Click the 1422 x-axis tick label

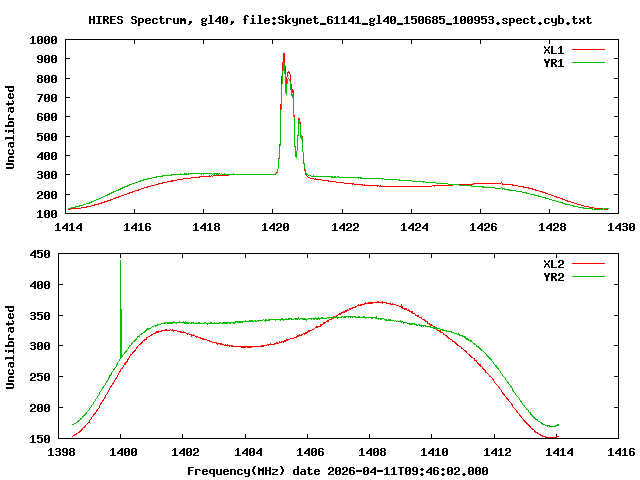345,227
